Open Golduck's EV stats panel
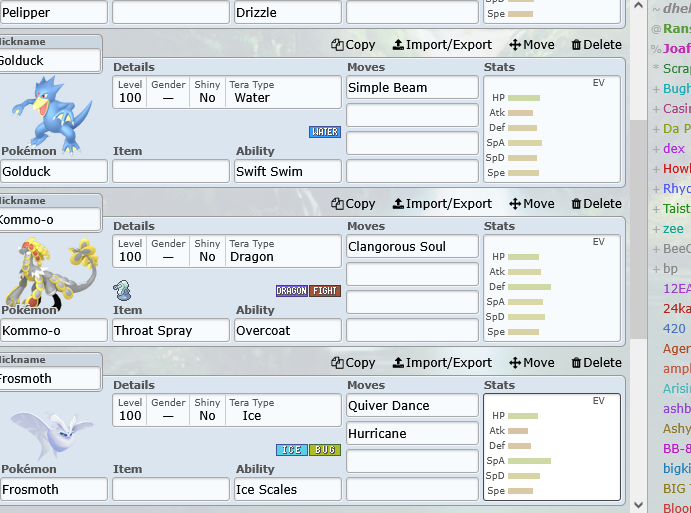The image size is (691, 513). [552, 130]
